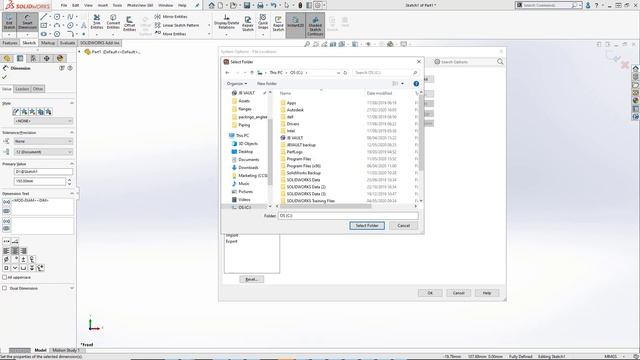Click the Folder name input field
The height and width of the screenshot is (360, 640).
click(x=348, y=216)
